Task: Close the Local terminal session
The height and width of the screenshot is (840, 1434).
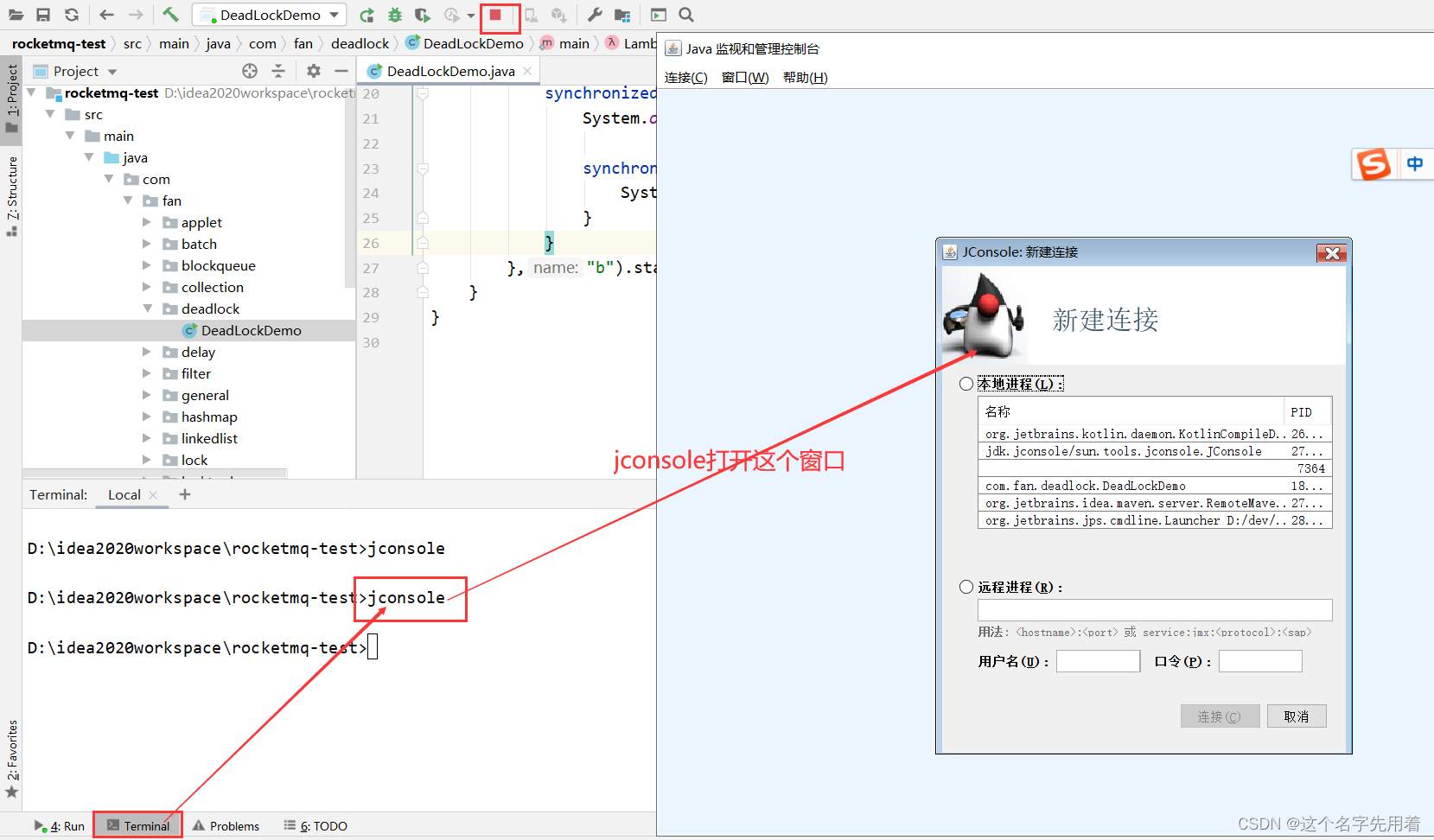Action: pyautogui.click(x=153, y=494)
